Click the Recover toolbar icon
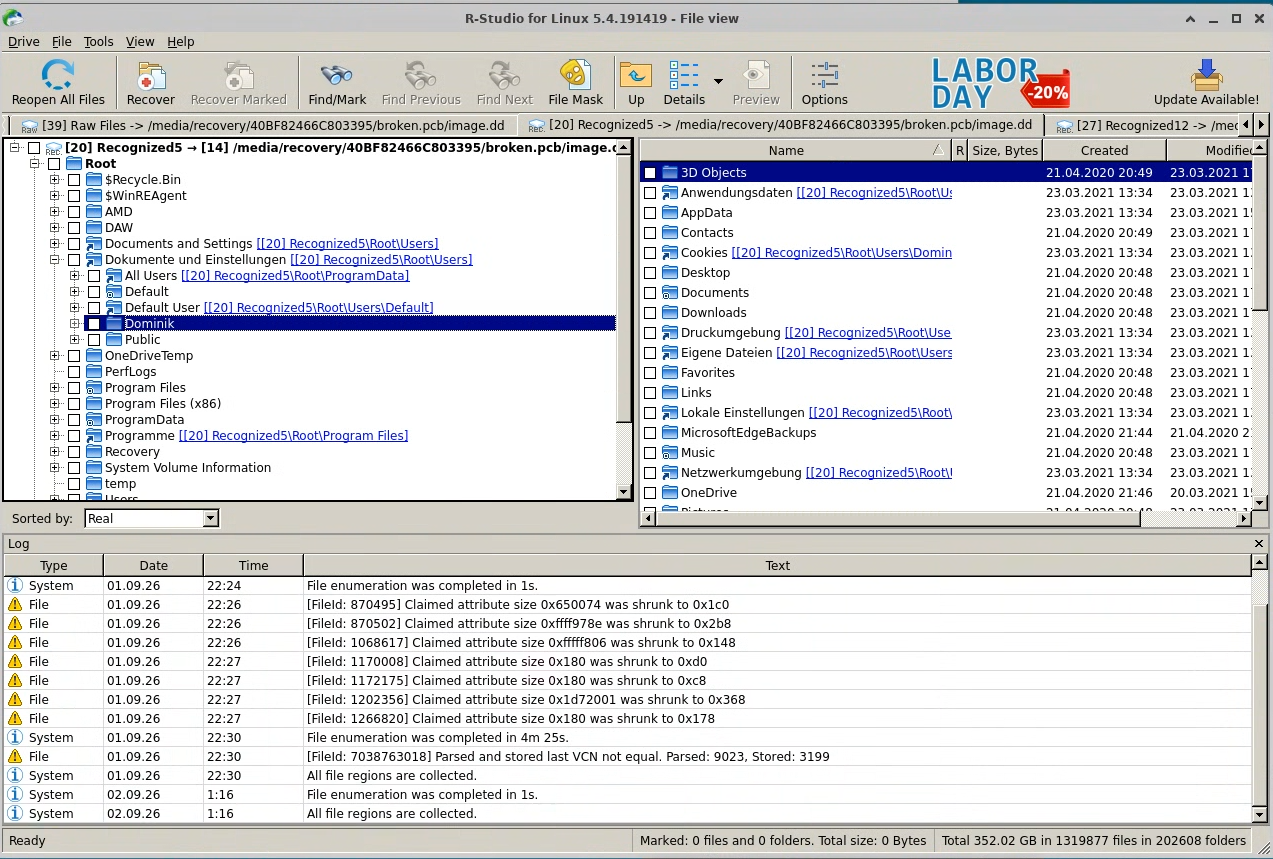The image size is (1273, 859). 151,75
